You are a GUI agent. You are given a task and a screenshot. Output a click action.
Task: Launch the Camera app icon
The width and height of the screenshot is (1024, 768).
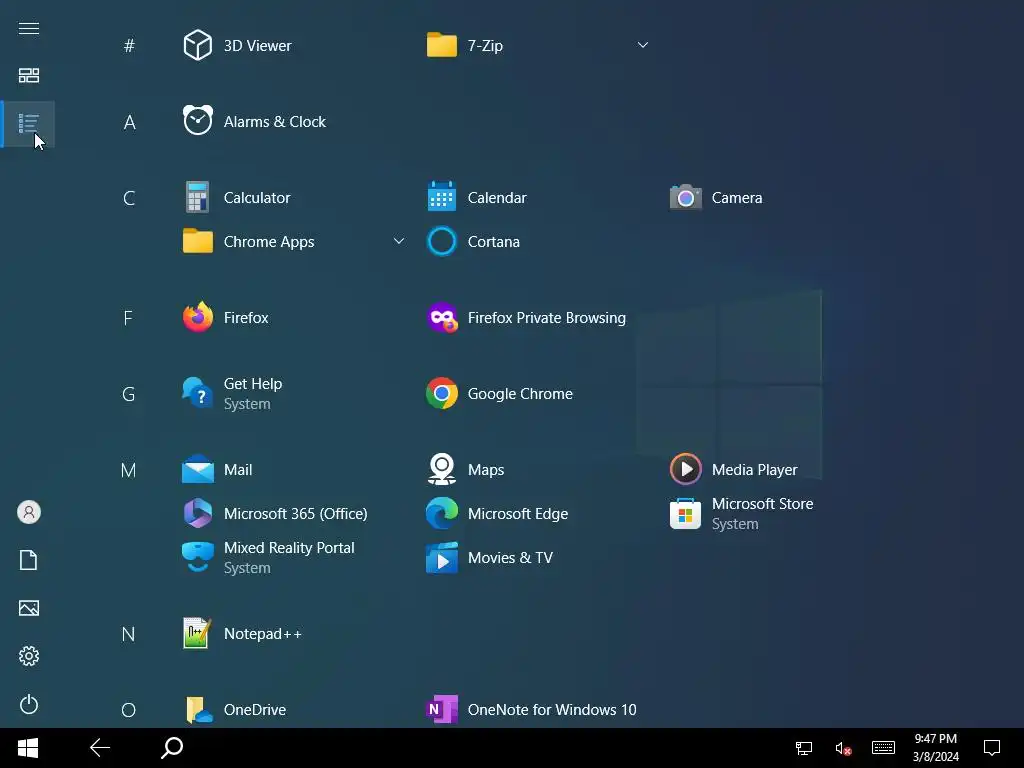click(x=686, y=197)
